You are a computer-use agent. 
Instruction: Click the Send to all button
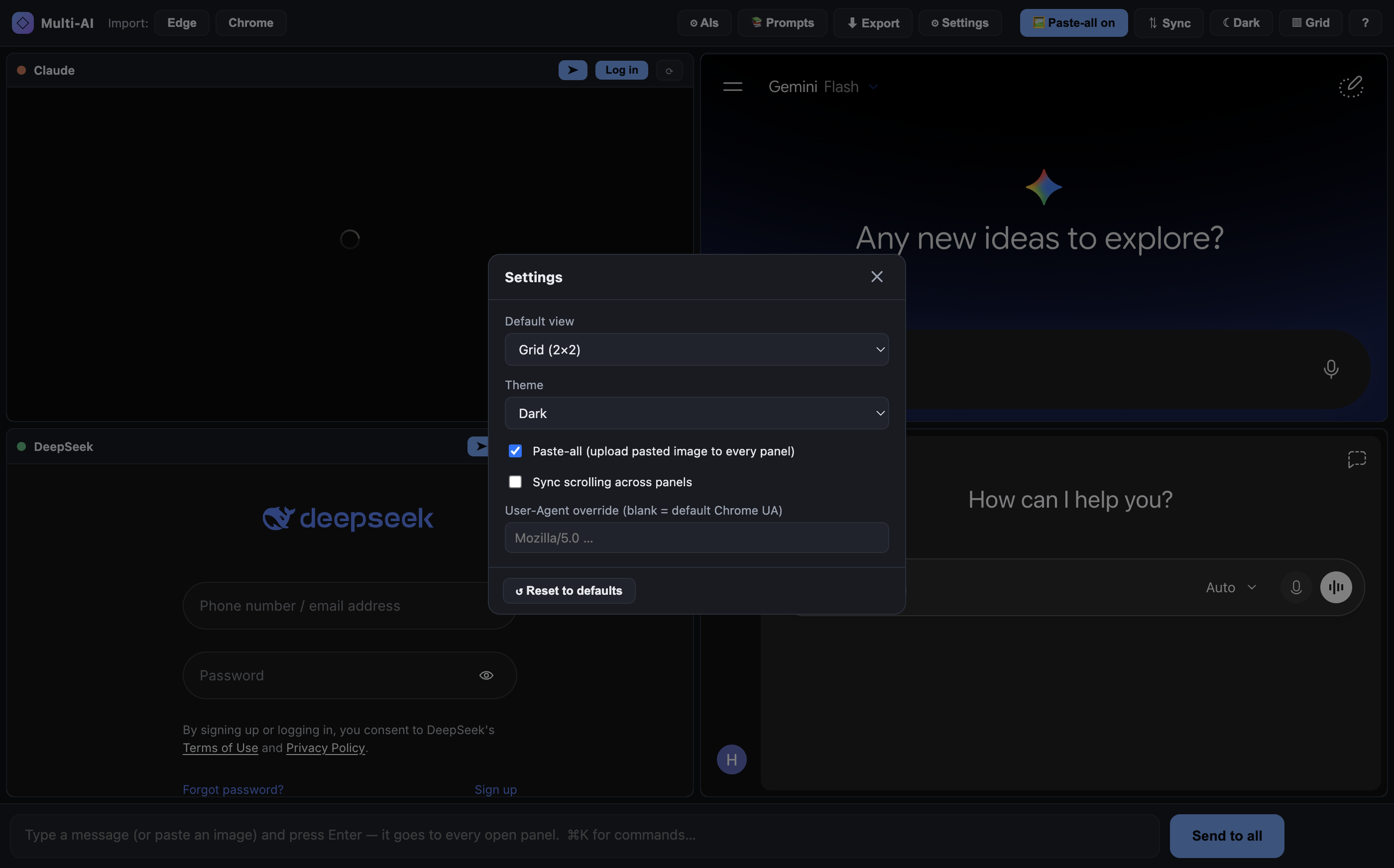[1227, 836]
